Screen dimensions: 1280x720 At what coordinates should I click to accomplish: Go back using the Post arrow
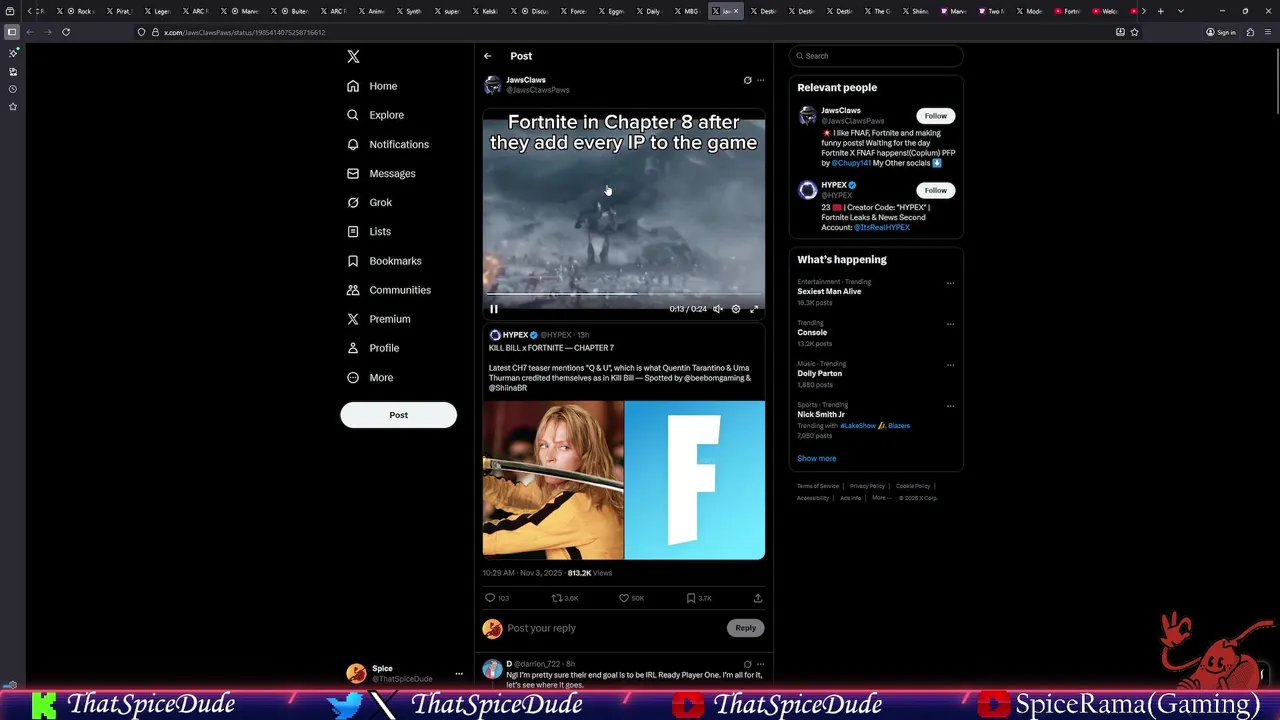(487, 56)
